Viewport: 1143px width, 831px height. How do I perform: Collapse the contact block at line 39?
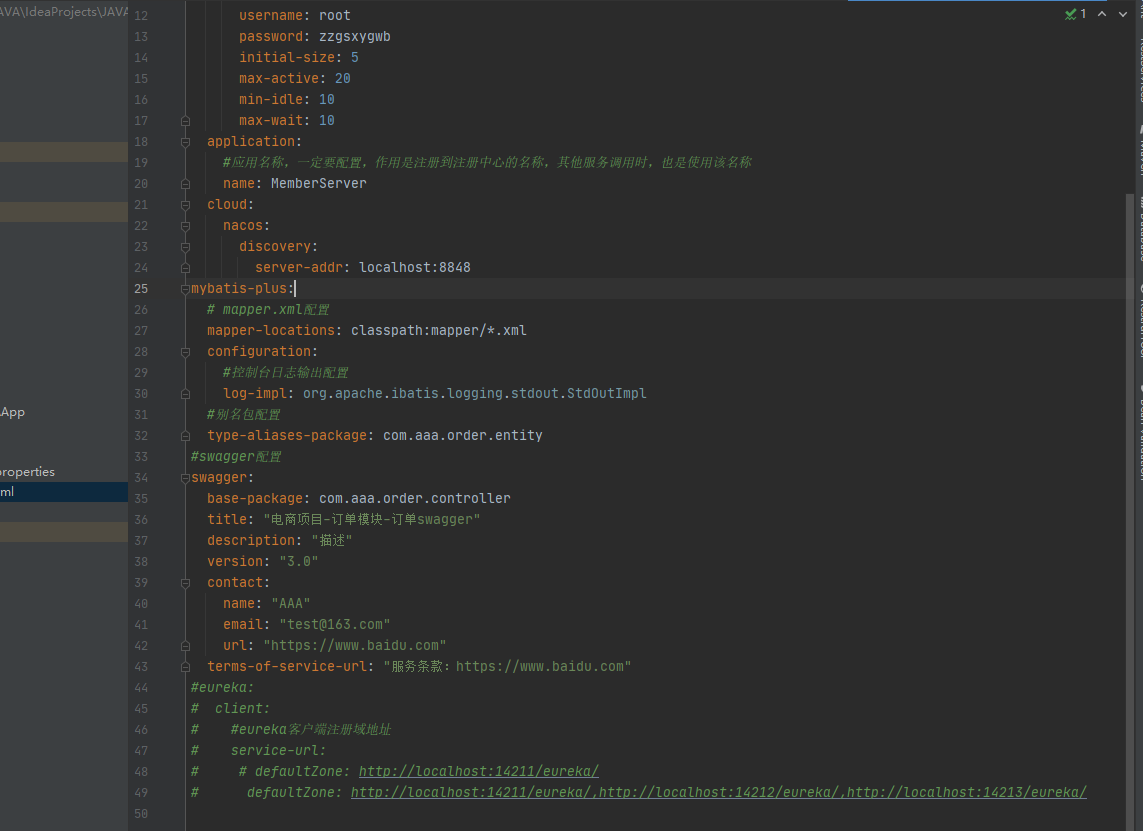[185, 583]
